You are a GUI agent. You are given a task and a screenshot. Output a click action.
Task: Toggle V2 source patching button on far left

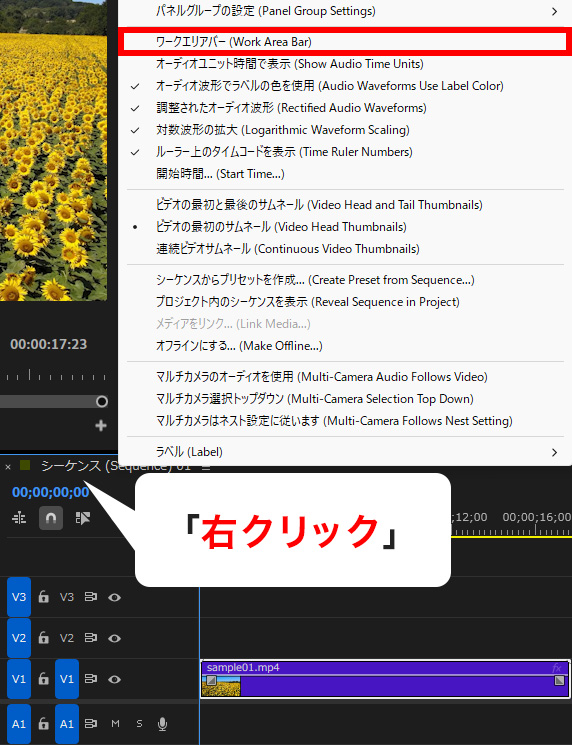(x=19, y=638)
